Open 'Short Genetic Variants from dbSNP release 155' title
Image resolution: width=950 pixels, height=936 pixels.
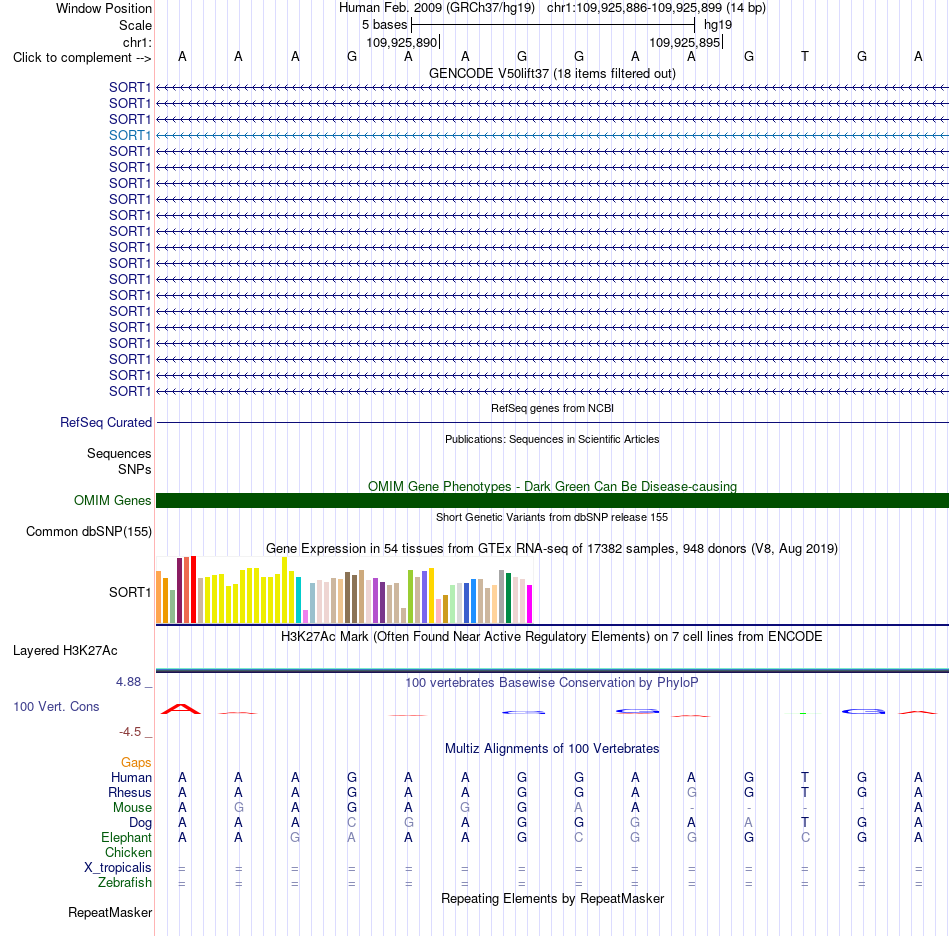pos(552,517)
